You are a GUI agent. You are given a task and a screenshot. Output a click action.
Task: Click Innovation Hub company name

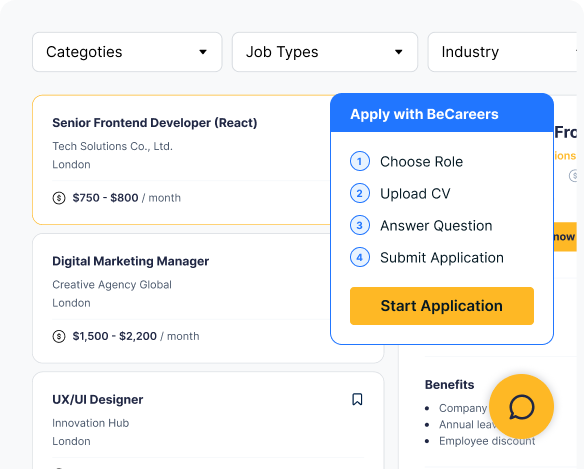pos(91,423)
